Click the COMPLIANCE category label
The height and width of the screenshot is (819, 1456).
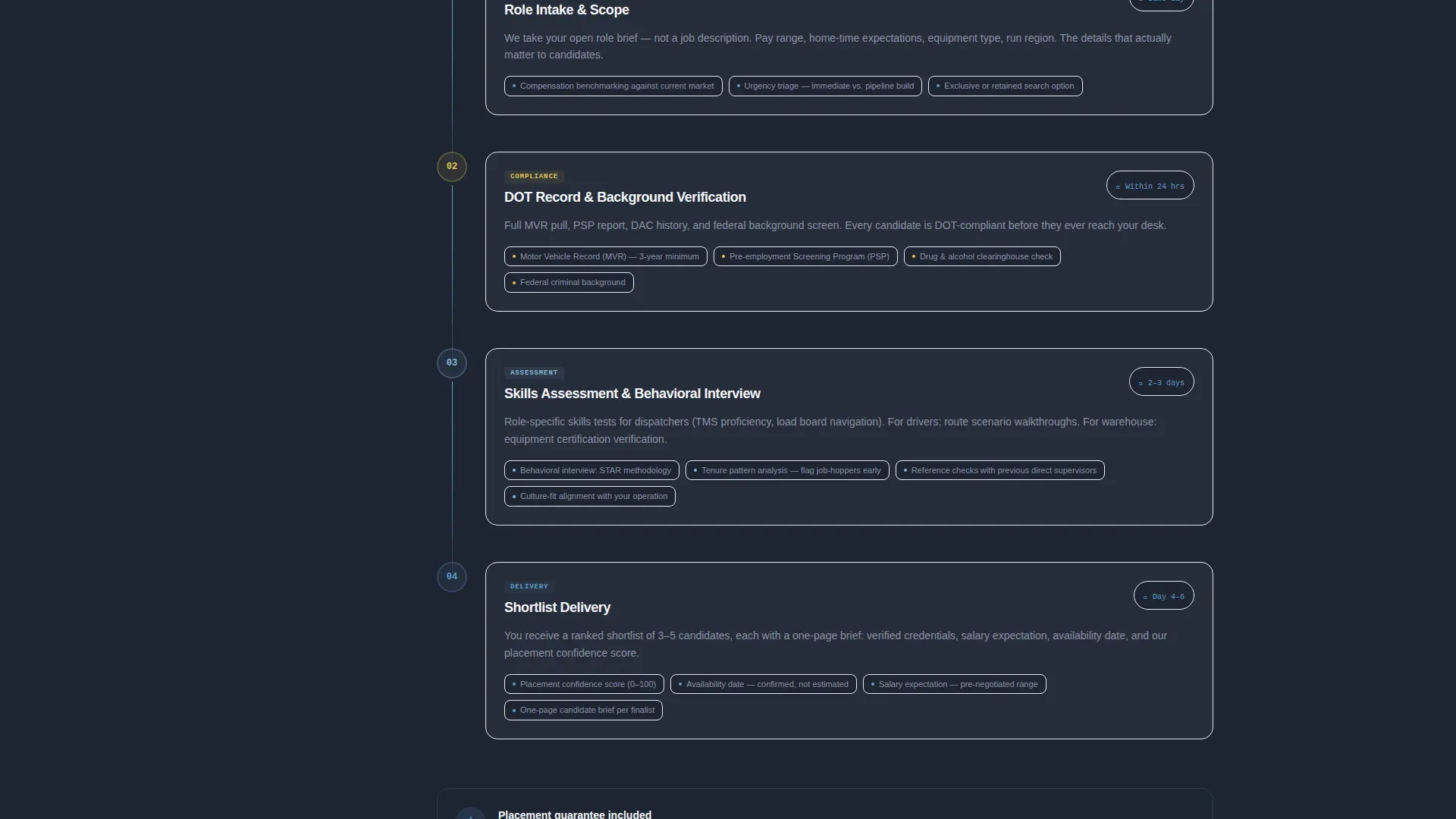(534, 177)
